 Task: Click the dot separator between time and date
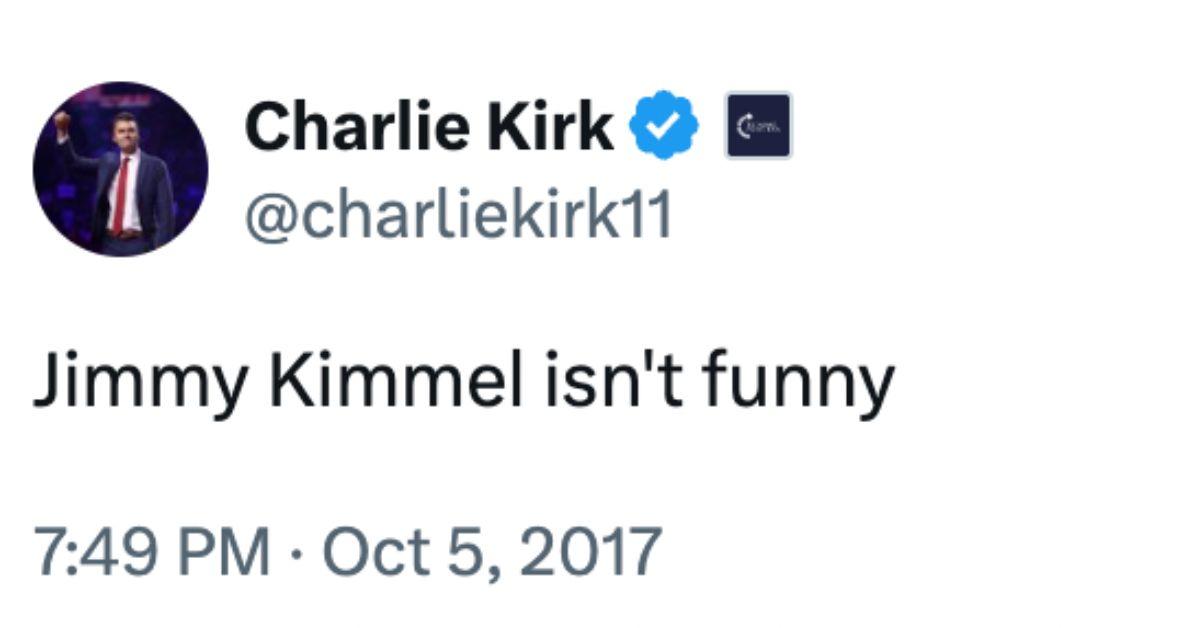(298, 552)
